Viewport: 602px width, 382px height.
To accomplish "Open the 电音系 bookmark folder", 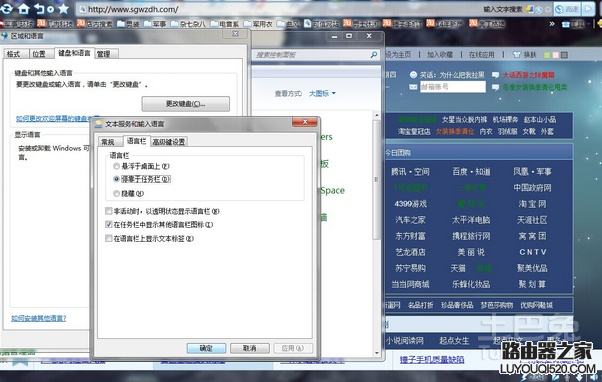I will click(225, 24).
